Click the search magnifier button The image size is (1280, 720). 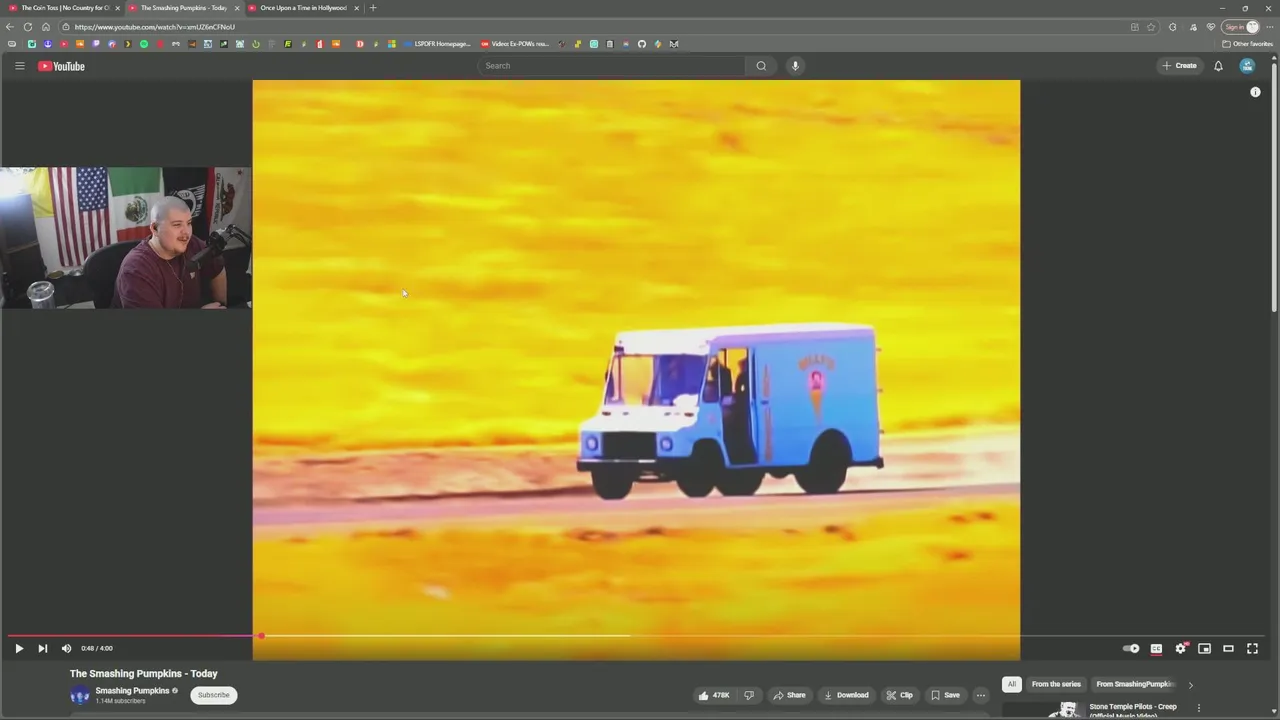pyautogui.click(x=761, y=66)
